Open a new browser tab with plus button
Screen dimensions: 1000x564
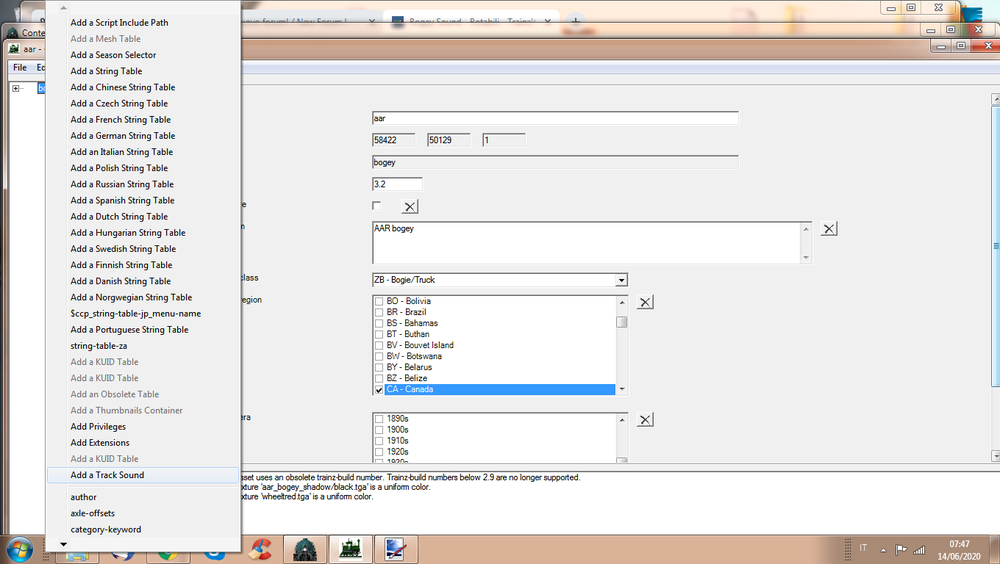pyautogui.click(x=575, y=20)
